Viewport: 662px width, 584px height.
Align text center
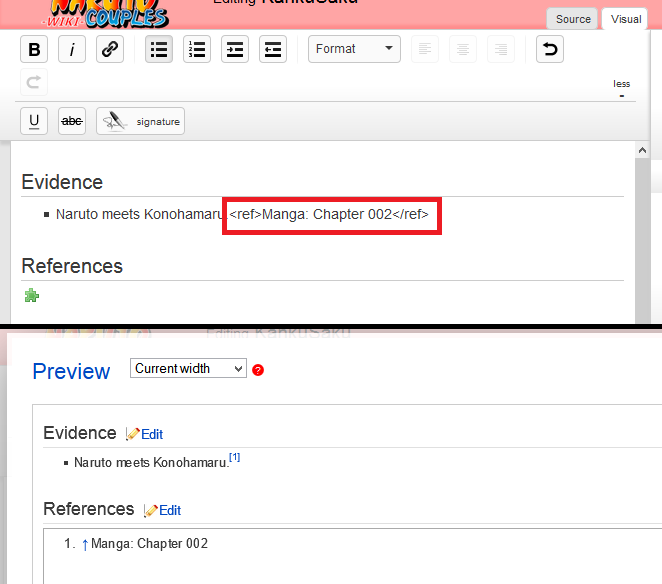463,49
